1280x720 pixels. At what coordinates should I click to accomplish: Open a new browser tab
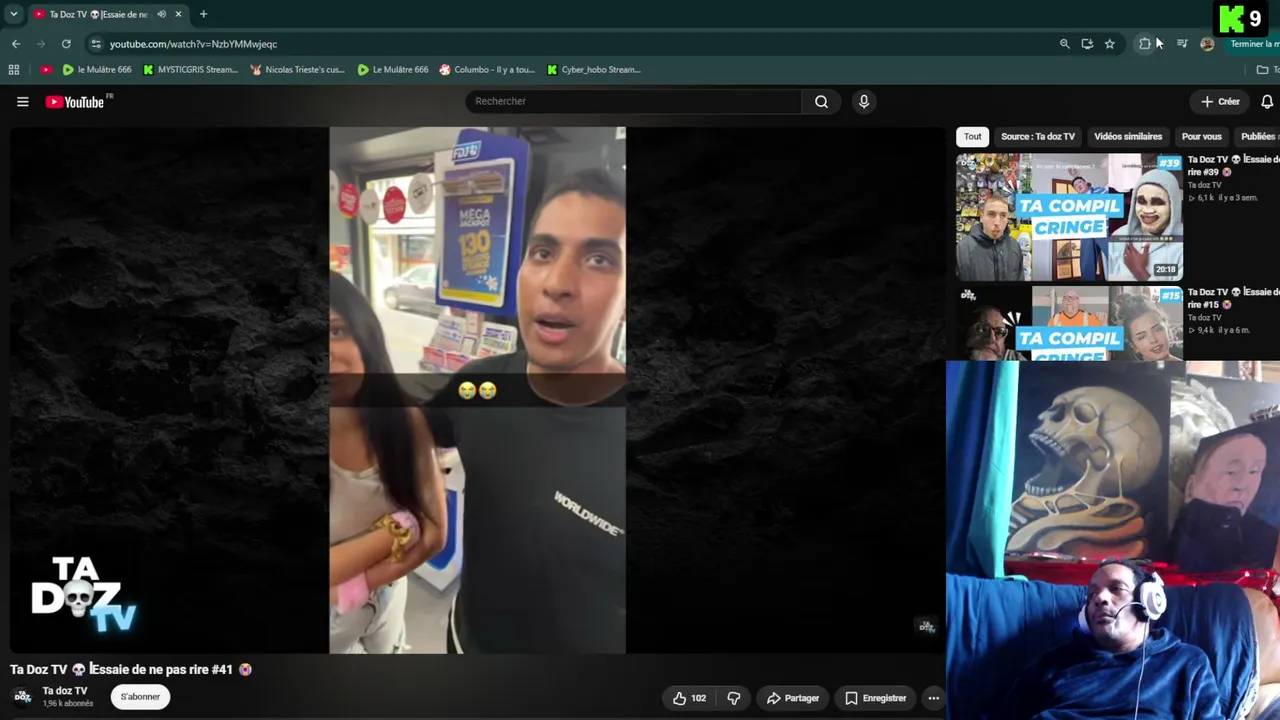[203, 14]
